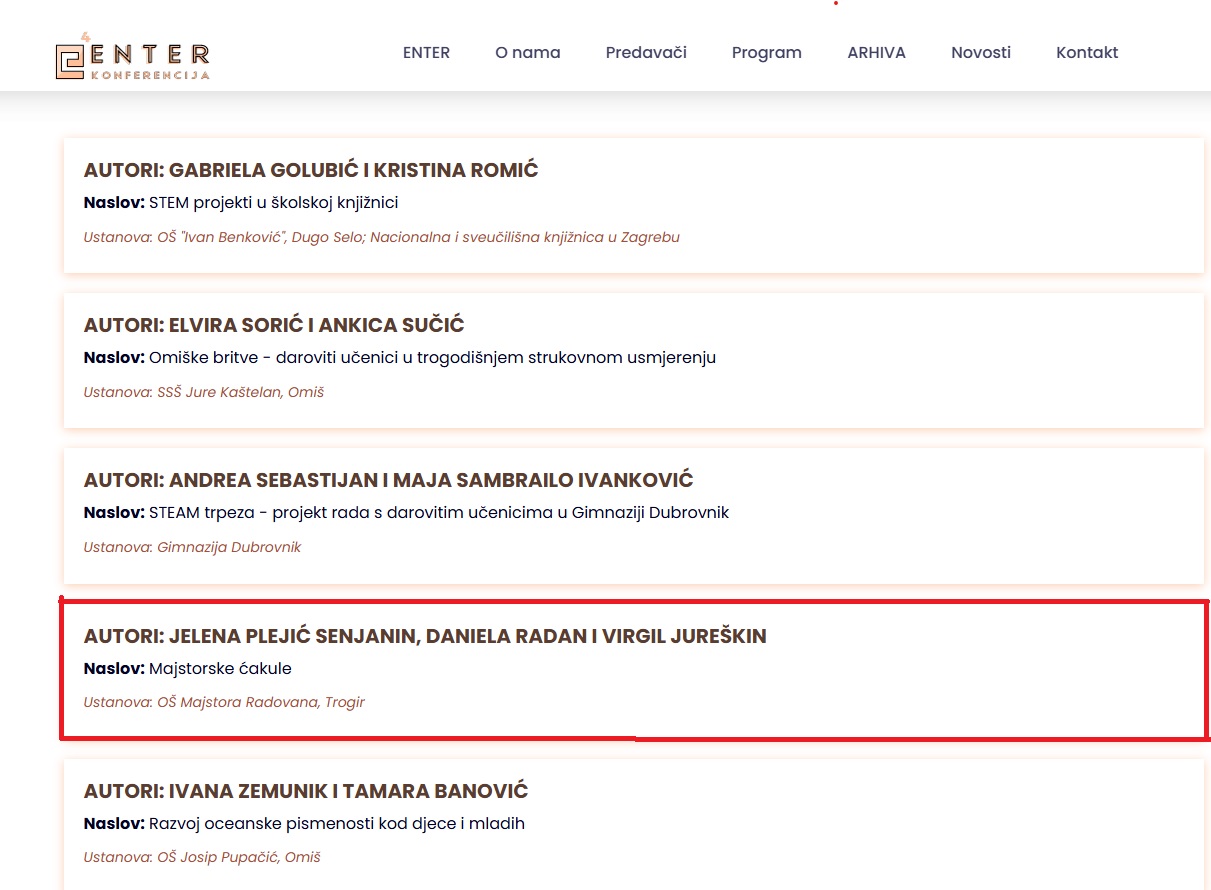Screen dimensions: 1211x890
Task: Select Program from the navigation bar
Action: [766, 53]
